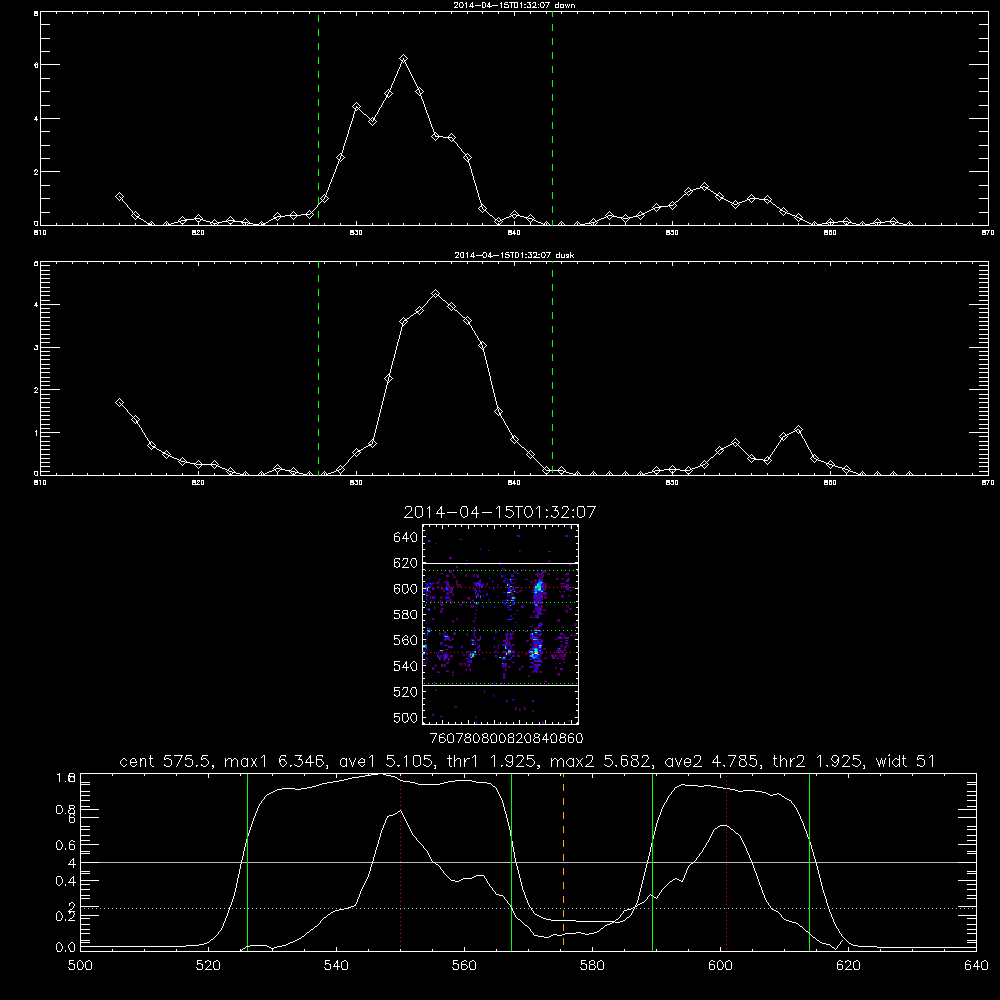Image resolution: width=1000 pixels, height=1000 pixels.
Task: Click the spectrogram y-axis label 580
Action: 406,615
